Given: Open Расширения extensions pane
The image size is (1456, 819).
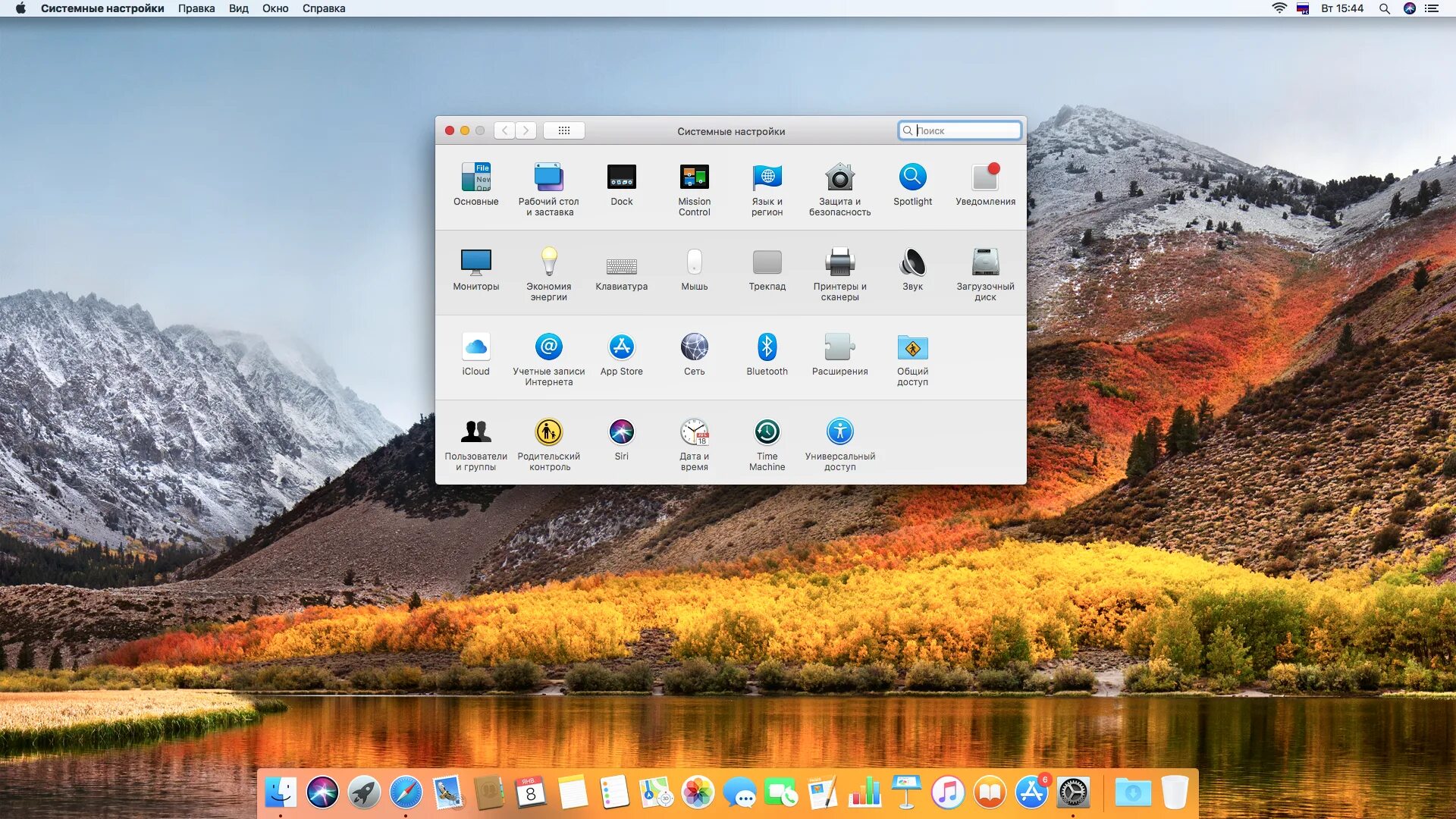Looking at the screenshot, I should (839, 347).
